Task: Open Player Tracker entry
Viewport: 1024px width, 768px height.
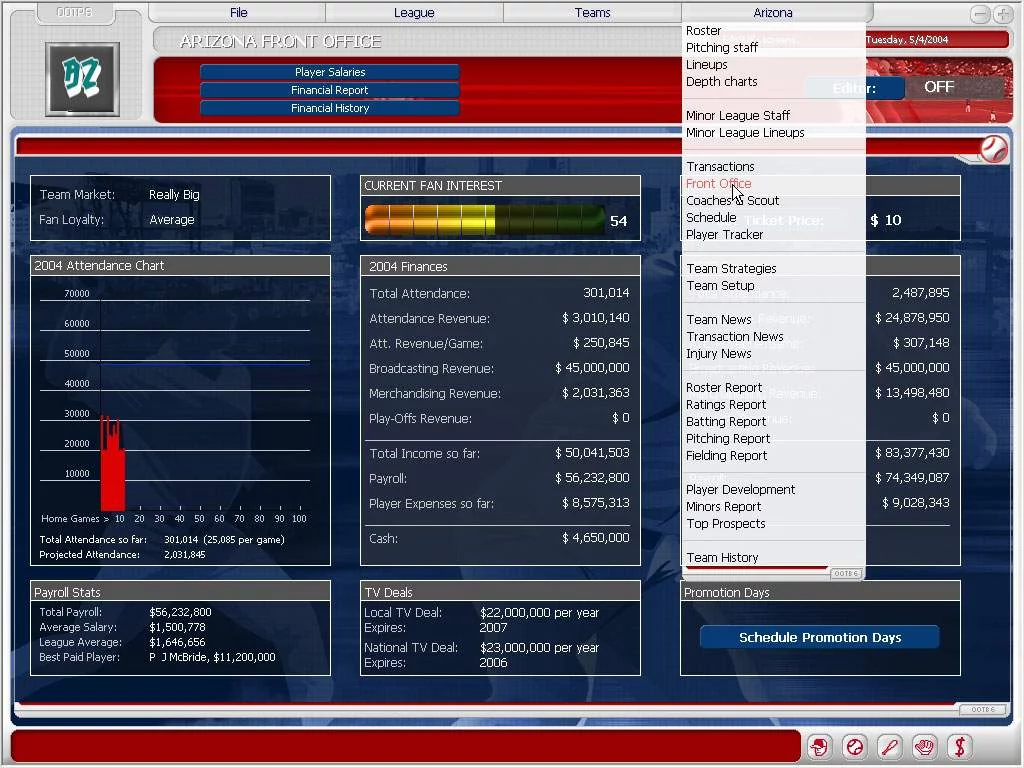Action: coord(724,234)
